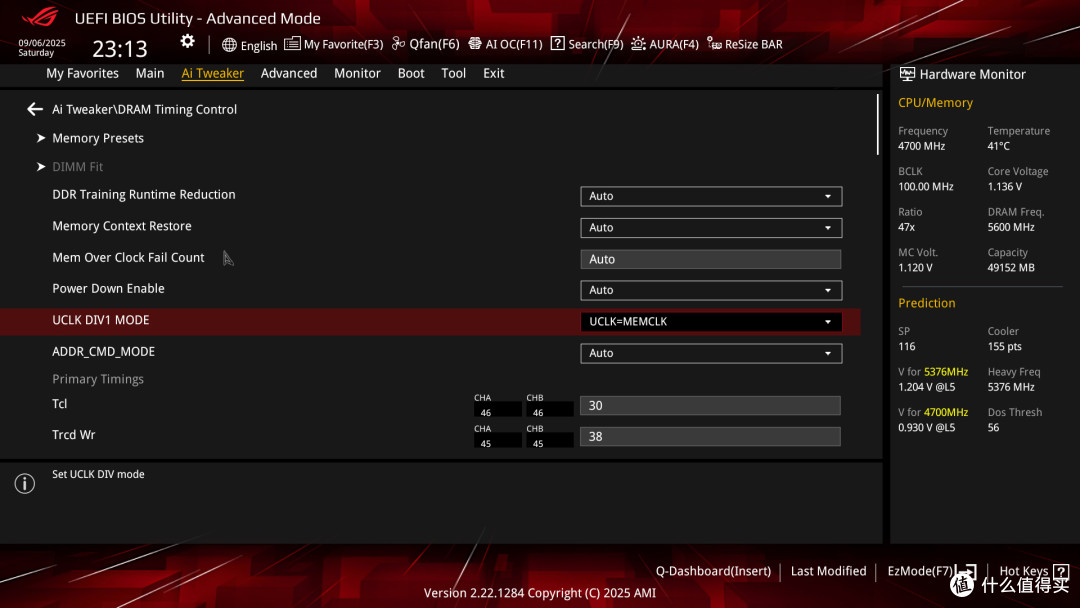Open ADDR_CMD_MODE dropdown
This screenshot has height=608, width=1080.
coord(711,353)
